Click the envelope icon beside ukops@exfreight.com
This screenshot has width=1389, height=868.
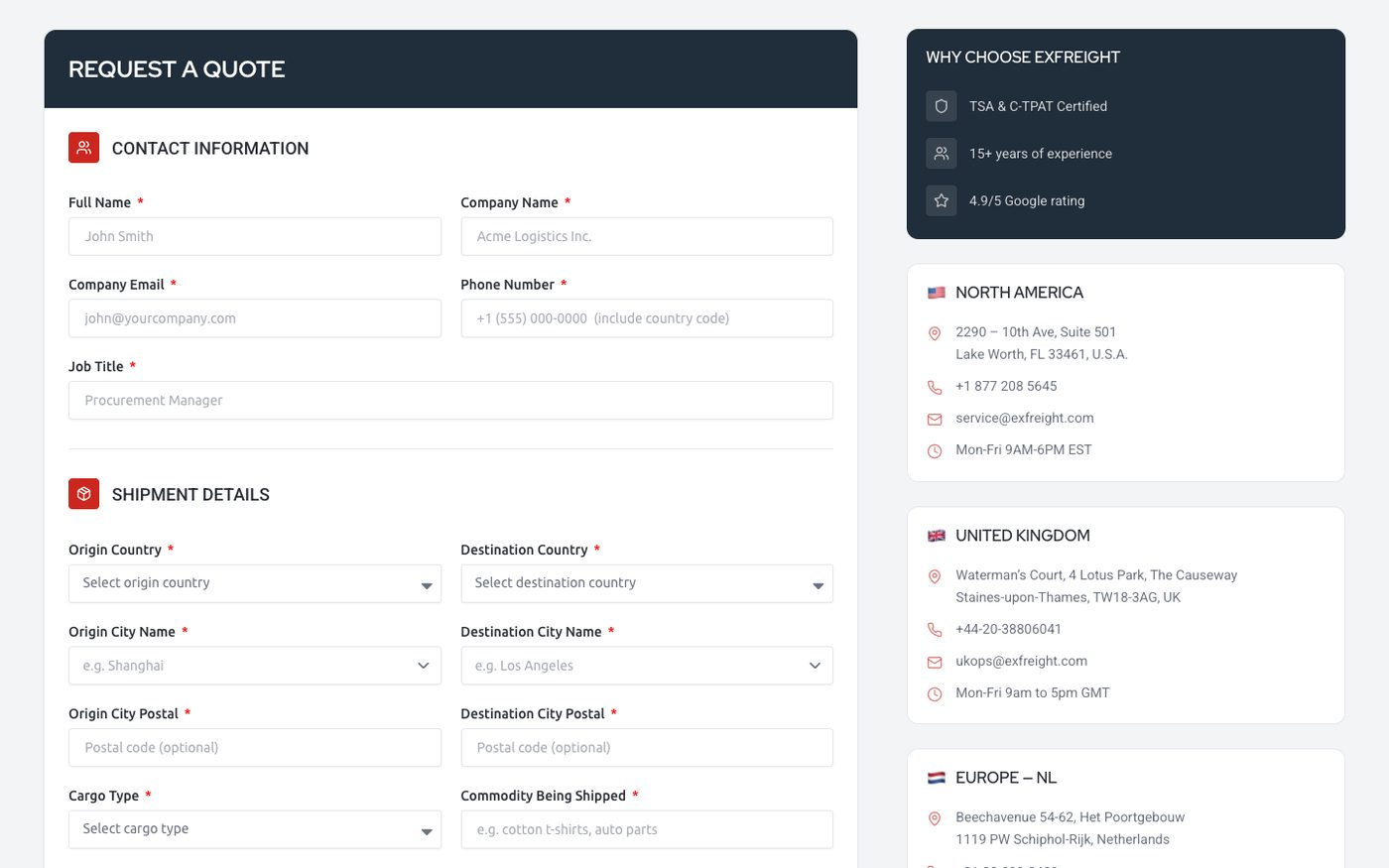coord(934,662)
